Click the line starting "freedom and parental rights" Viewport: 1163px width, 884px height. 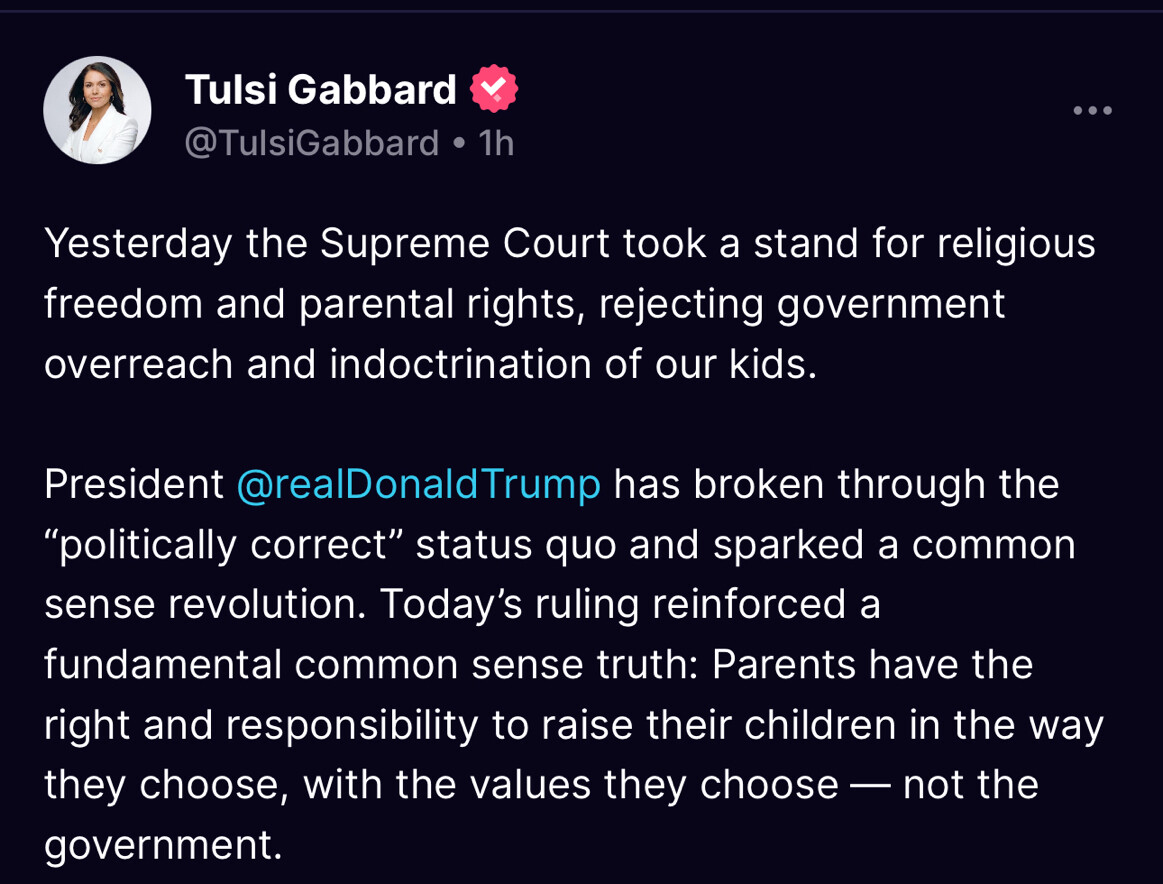(524, 303)
